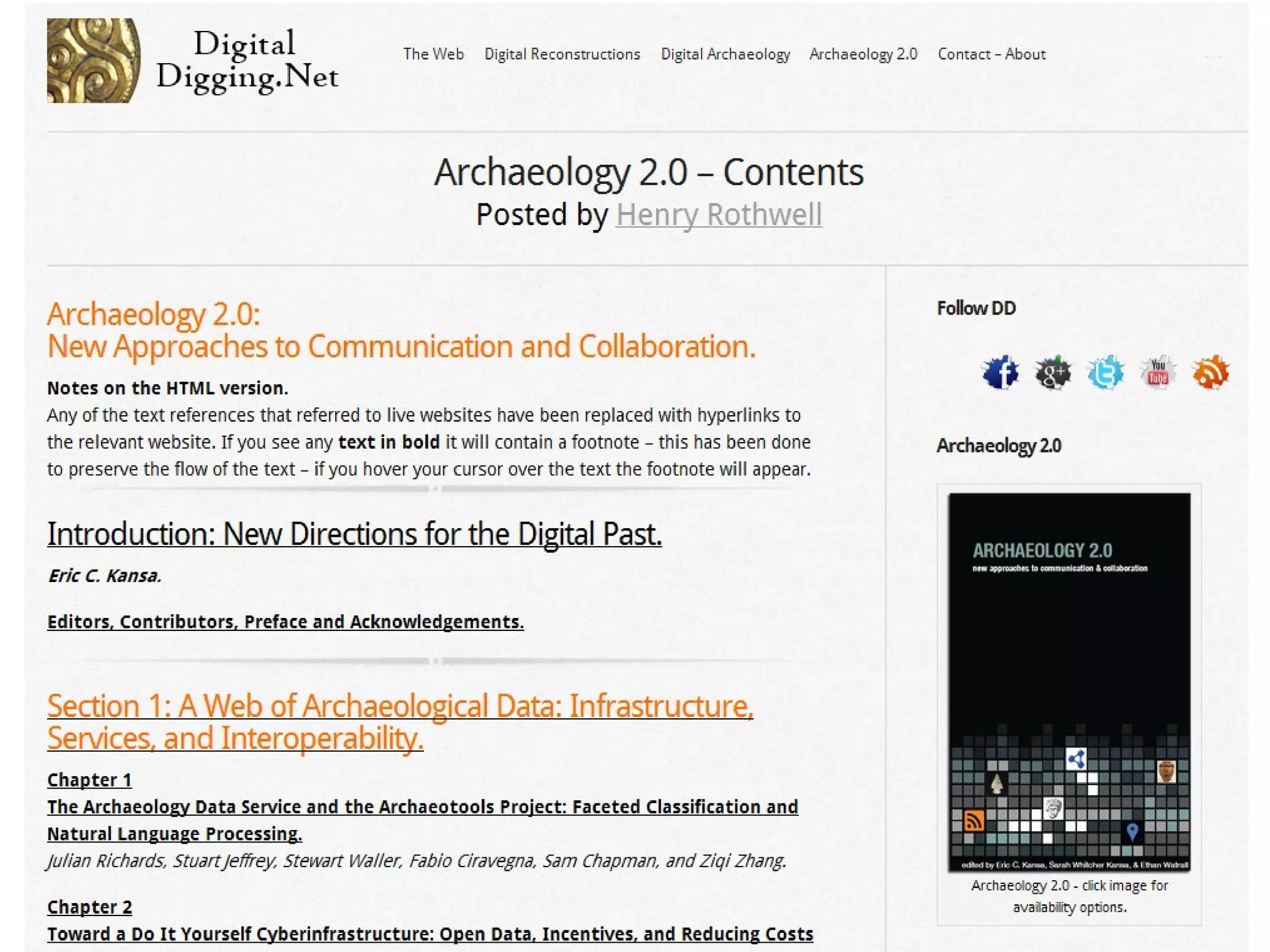The width and height of the screenshot is (1270, 952).
Task: Click the Archaeology 2.0 book cover image
Action: pos(1068,682)
